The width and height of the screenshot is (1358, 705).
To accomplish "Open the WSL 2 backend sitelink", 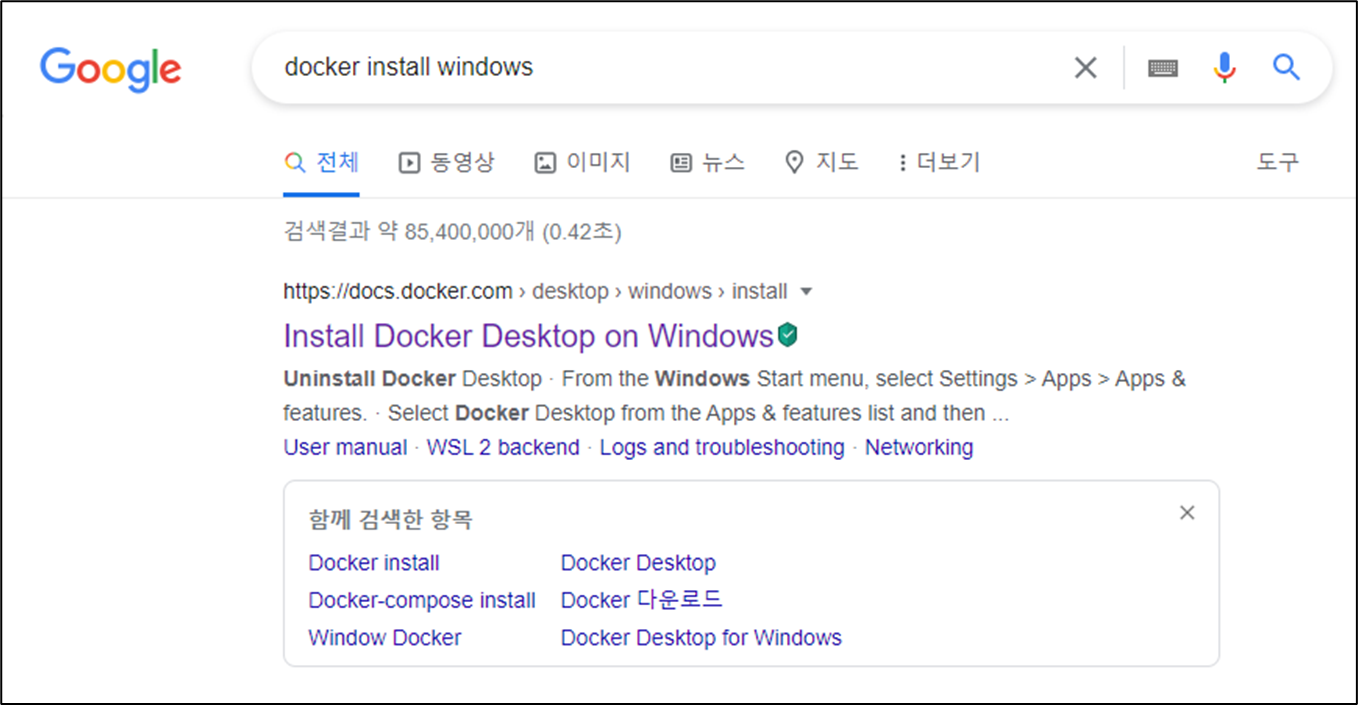I will (503, 447).
